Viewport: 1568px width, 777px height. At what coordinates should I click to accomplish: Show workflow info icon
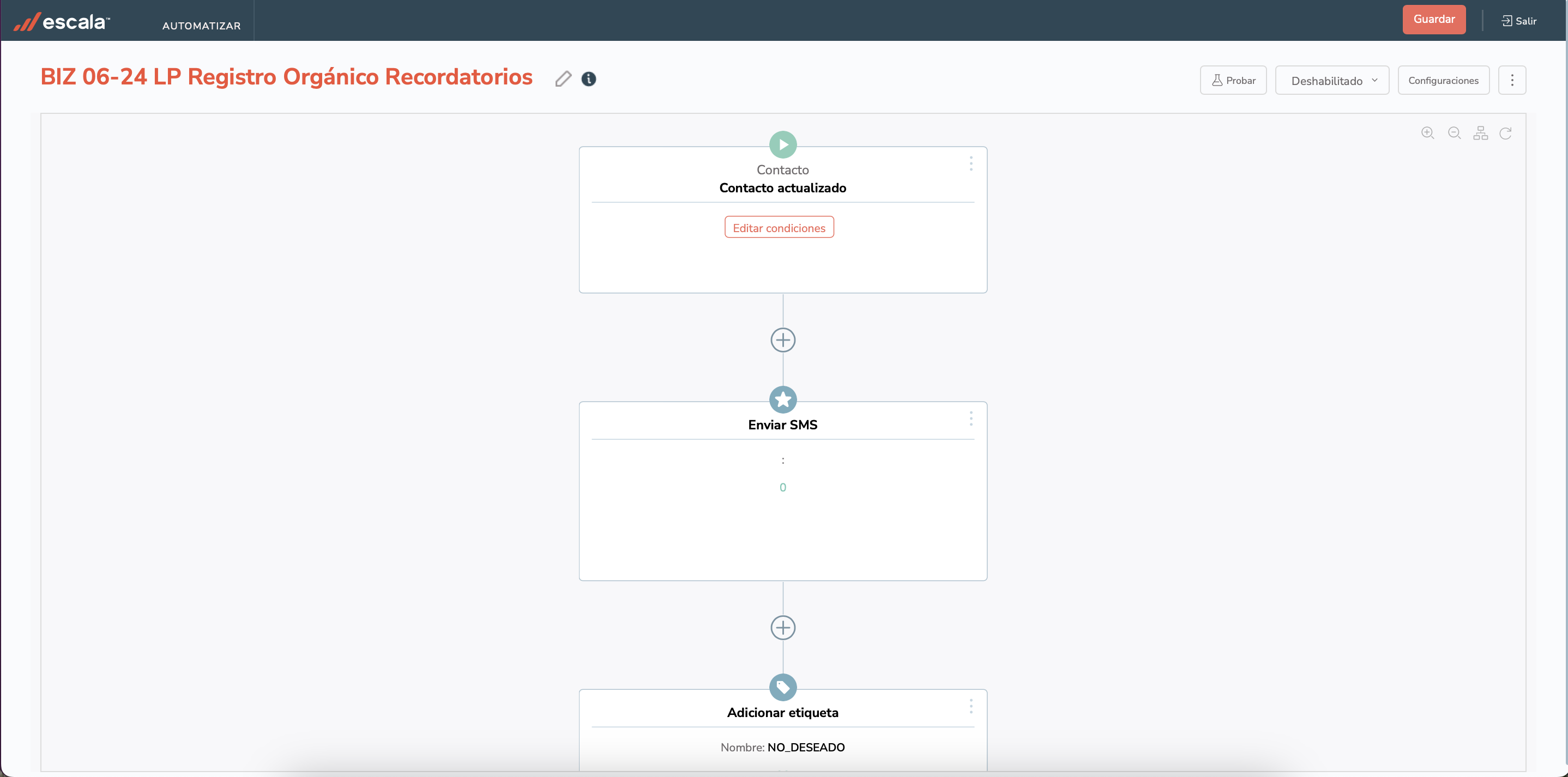point(589,79)
